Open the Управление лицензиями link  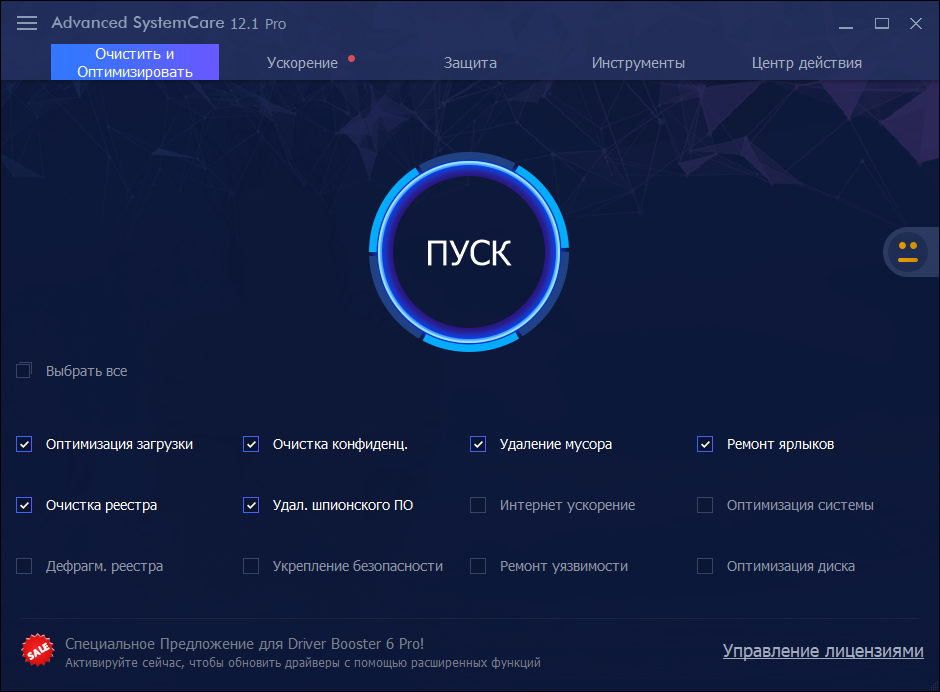tap(823, 651)
